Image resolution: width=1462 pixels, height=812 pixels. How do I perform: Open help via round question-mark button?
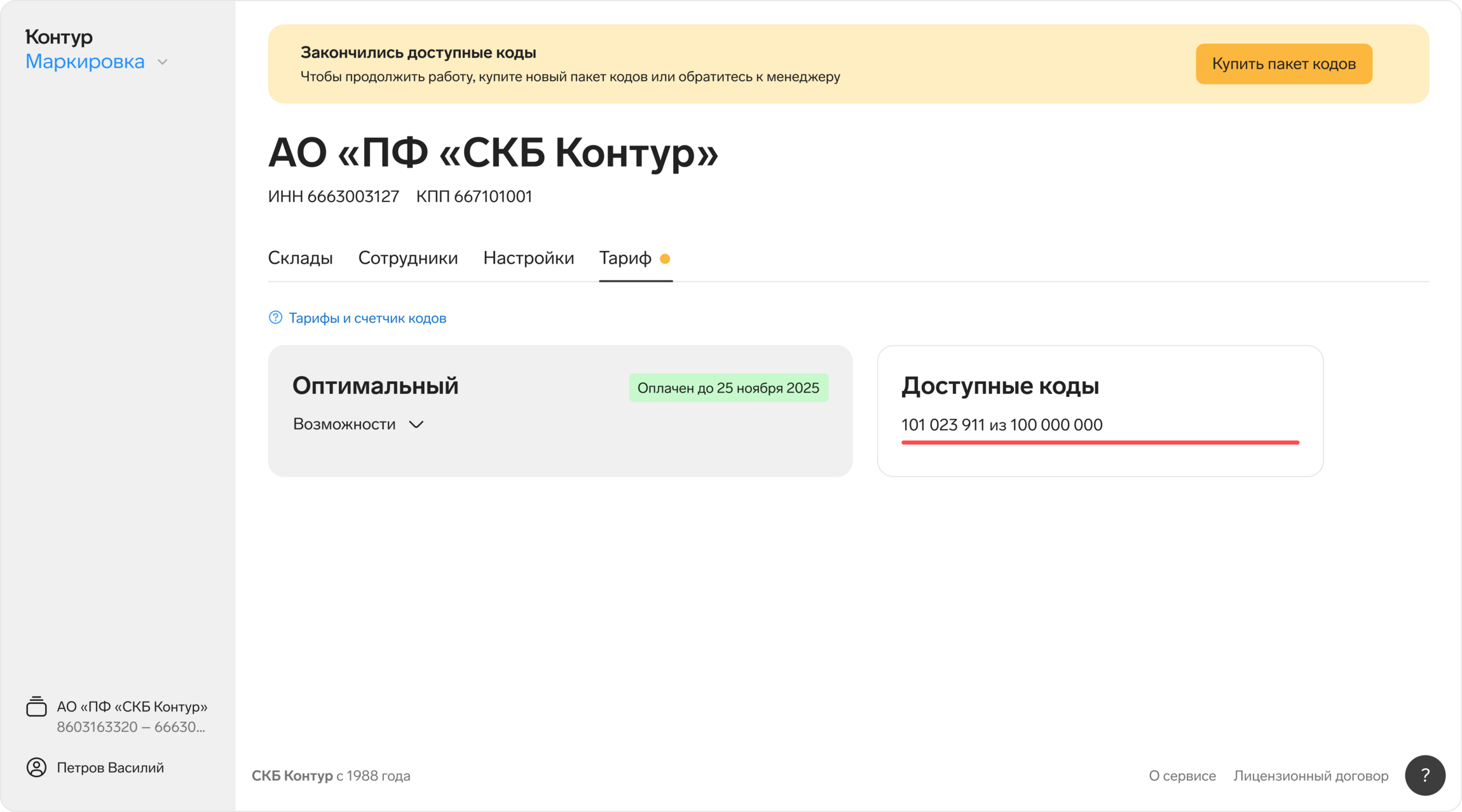[1424, 775]
